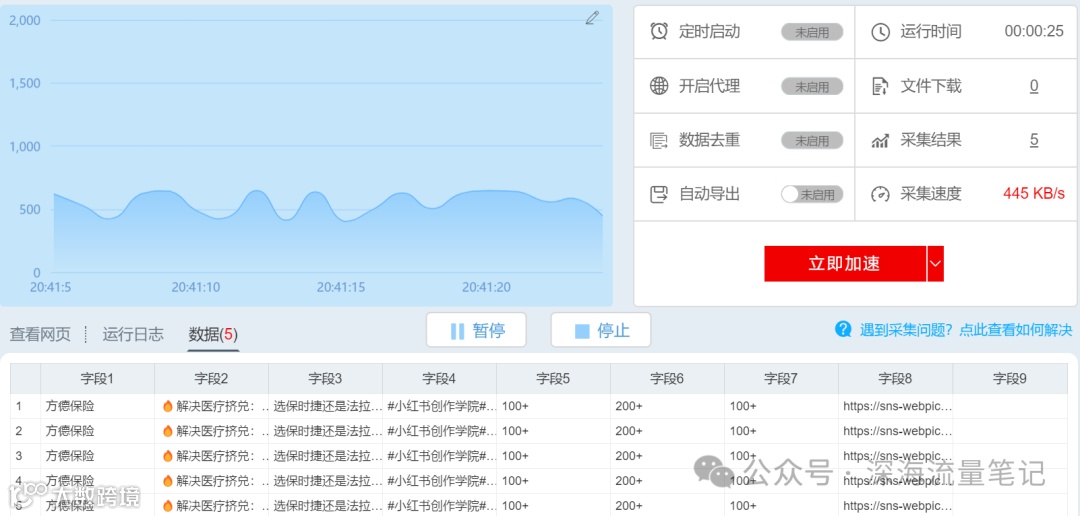
Task: Click the clock icon beside 运行时间
Action: click(881, 32)
